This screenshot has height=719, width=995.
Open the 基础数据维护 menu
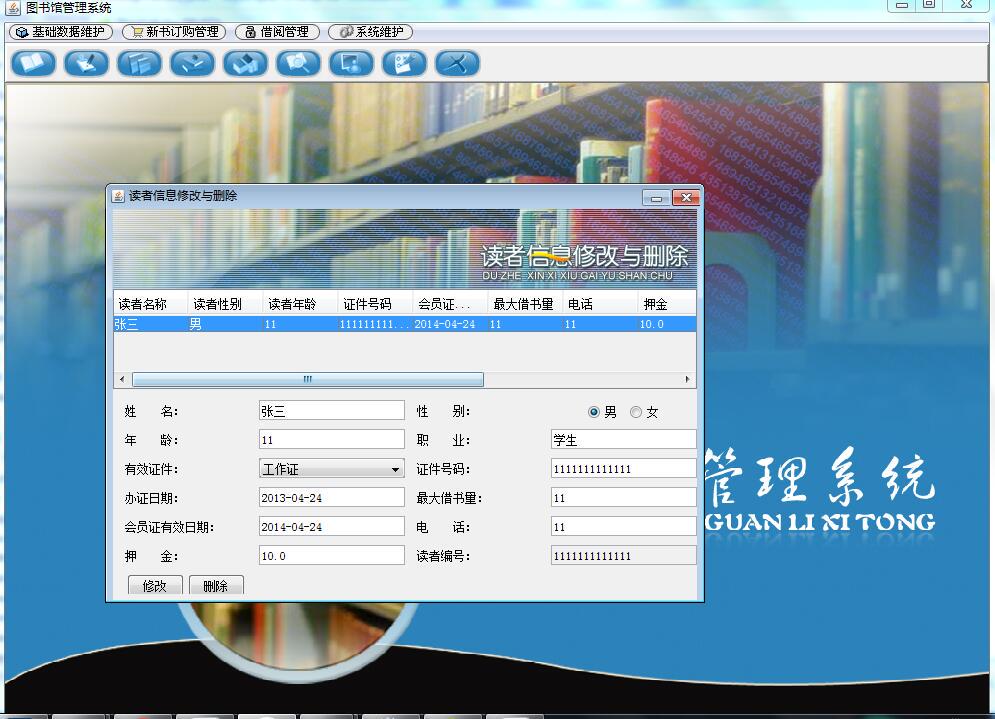61,32
